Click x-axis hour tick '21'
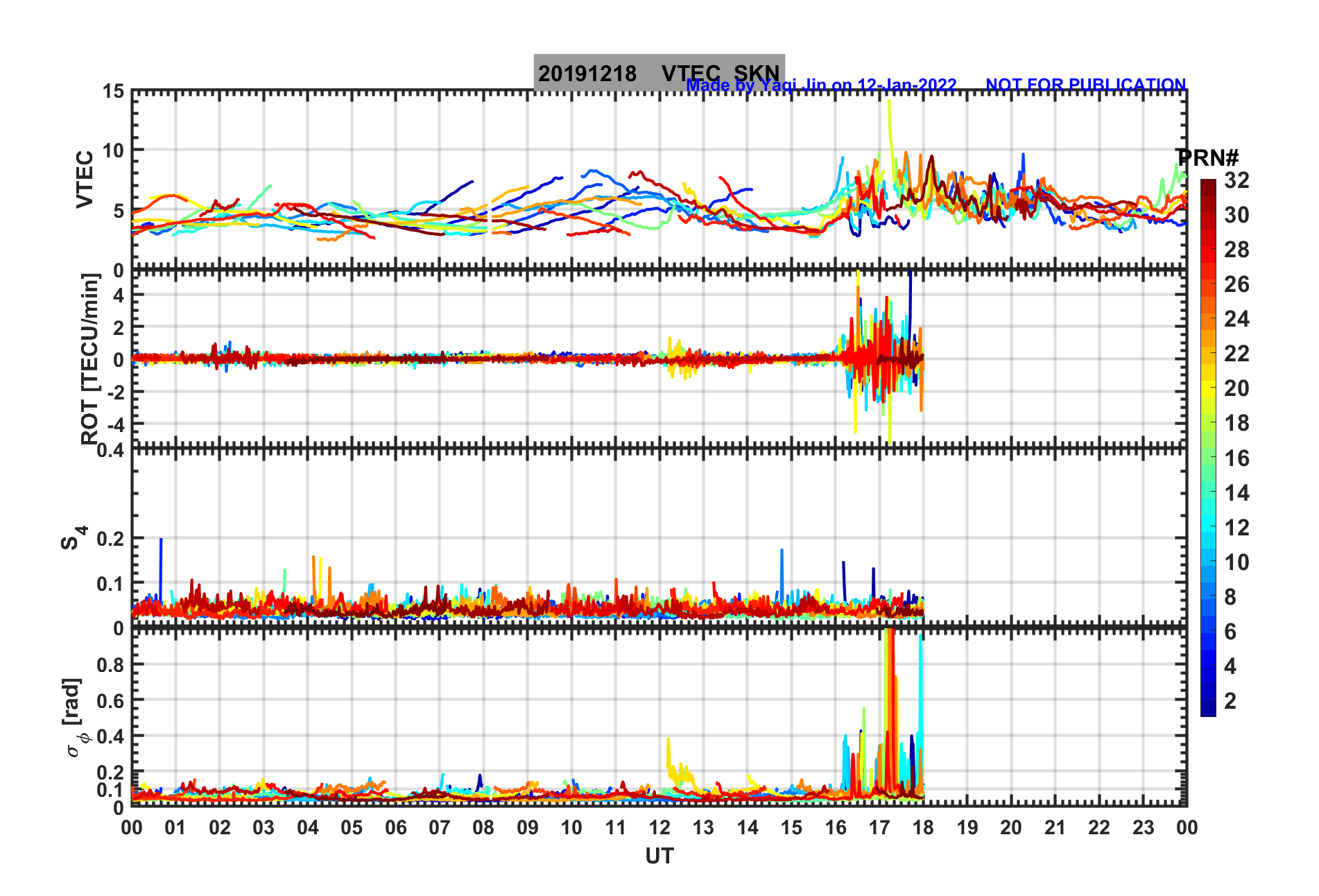This screenshot has height=896, width=1319. pyautogui.click(x=1055, y=827)
